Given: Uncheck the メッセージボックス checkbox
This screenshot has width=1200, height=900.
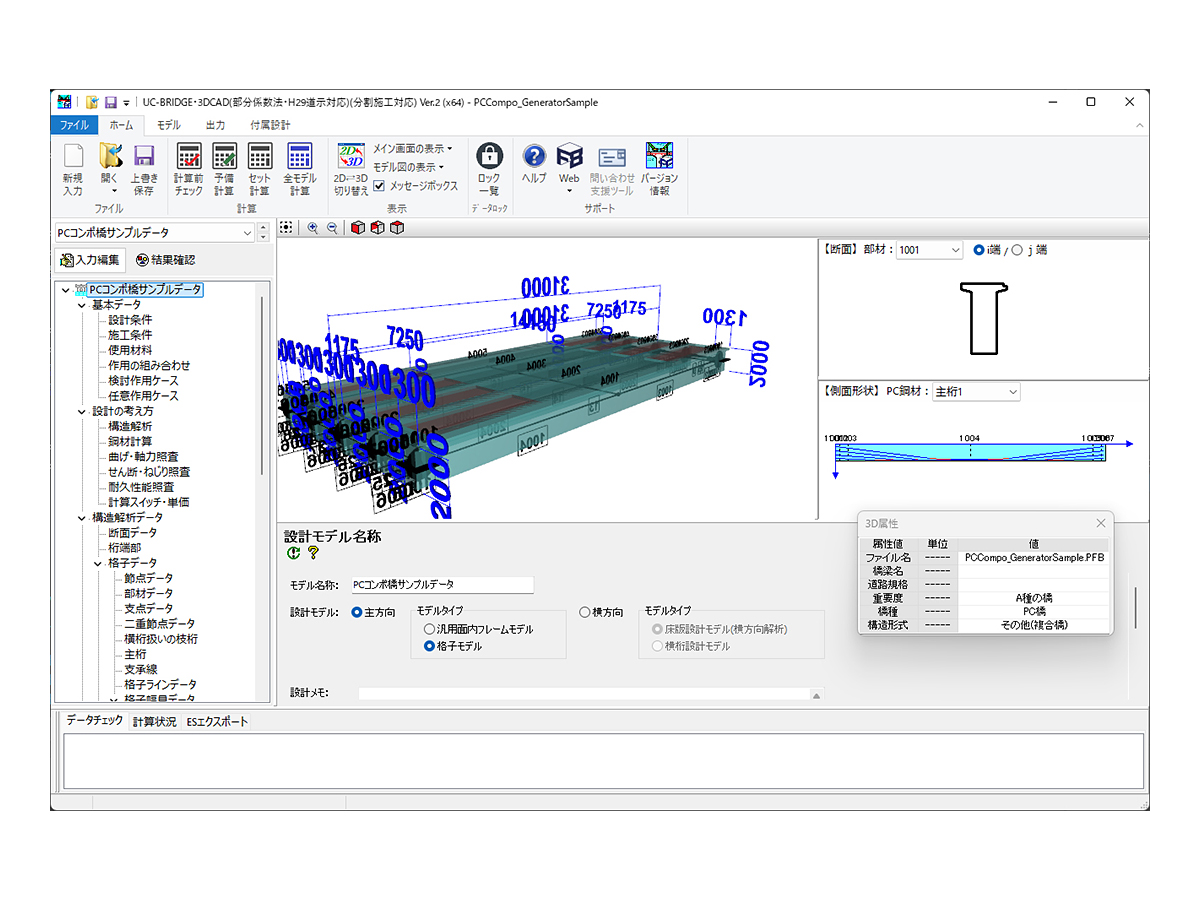Looking at the screenshot, I should click(x=377, y=186).
